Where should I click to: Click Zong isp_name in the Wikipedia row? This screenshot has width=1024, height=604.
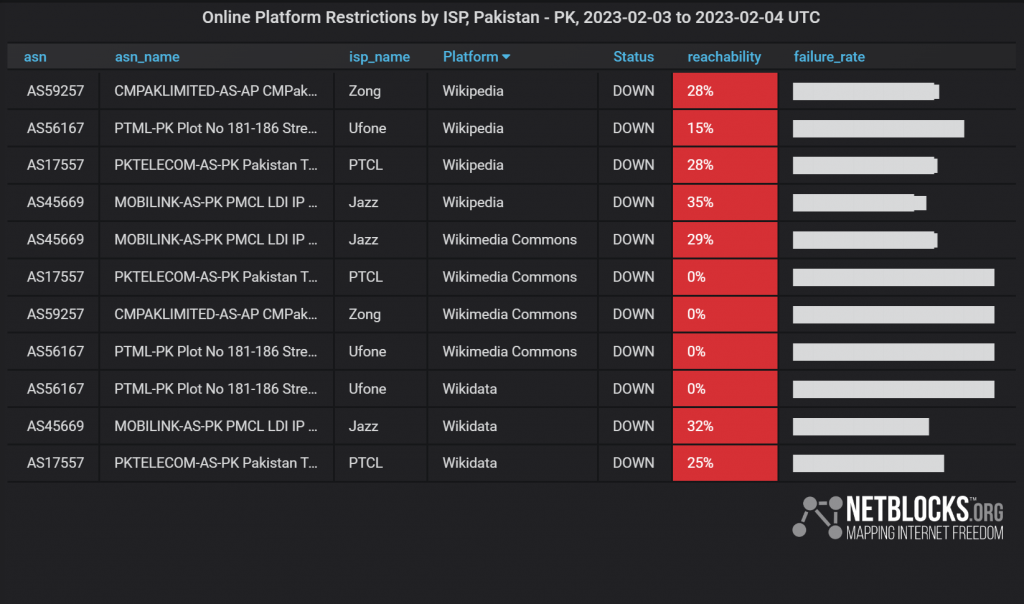click(x=364, y=91)
